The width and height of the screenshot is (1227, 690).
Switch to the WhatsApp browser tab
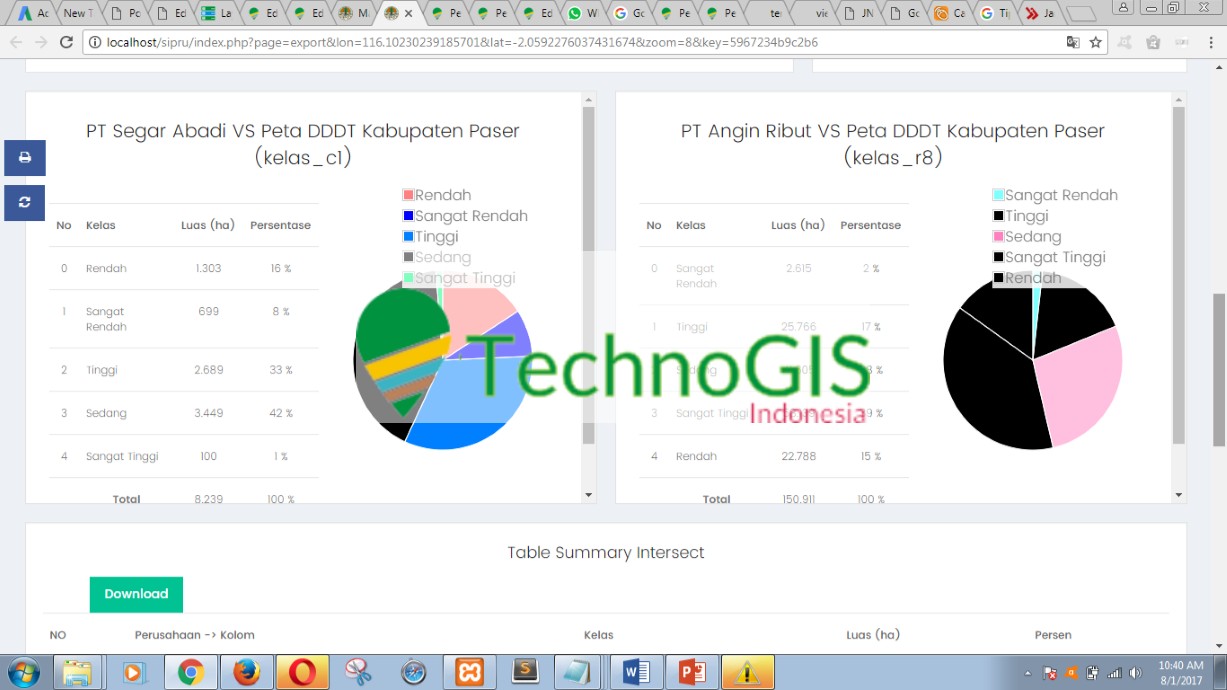click(582, 14)
